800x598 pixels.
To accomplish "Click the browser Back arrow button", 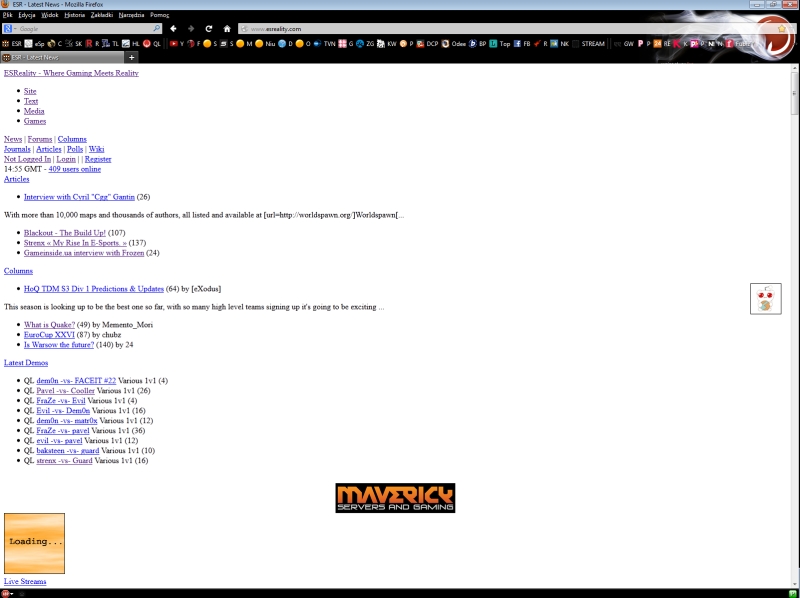I will coord(173,29).
